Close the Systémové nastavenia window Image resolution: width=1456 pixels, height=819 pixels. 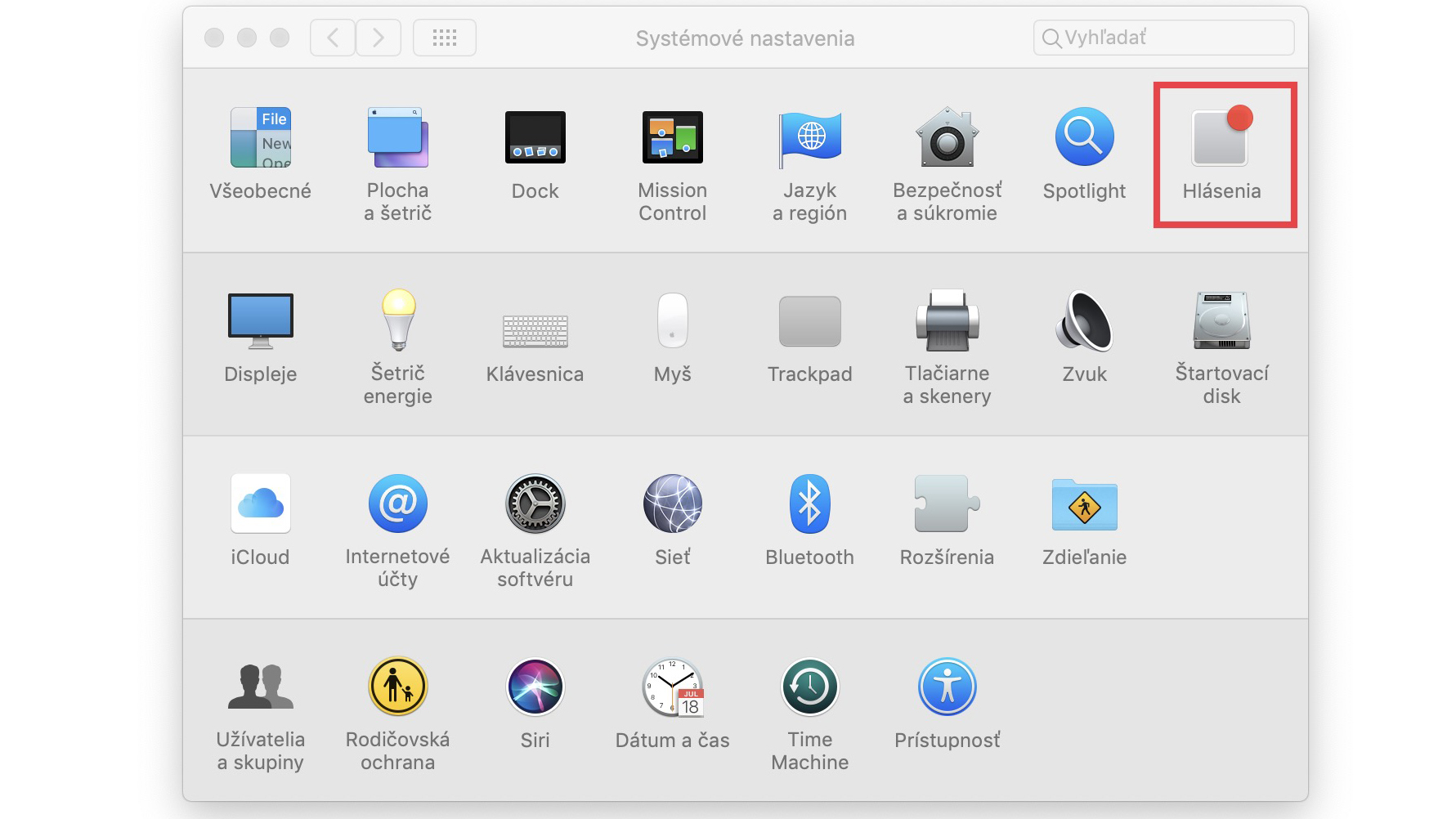pos(214,38)
